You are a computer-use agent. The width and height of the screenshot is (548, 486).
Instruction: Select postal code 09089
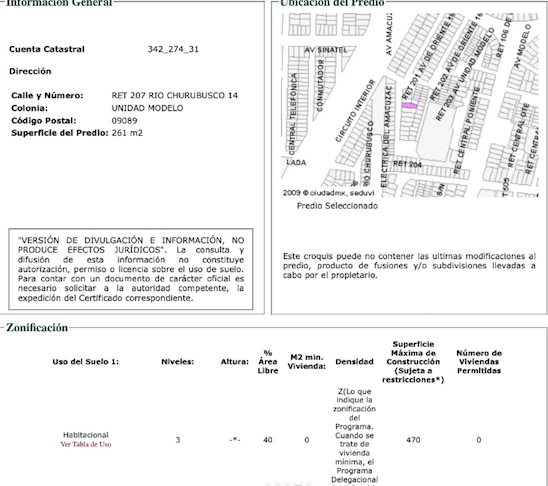click(x=124, y=121)
